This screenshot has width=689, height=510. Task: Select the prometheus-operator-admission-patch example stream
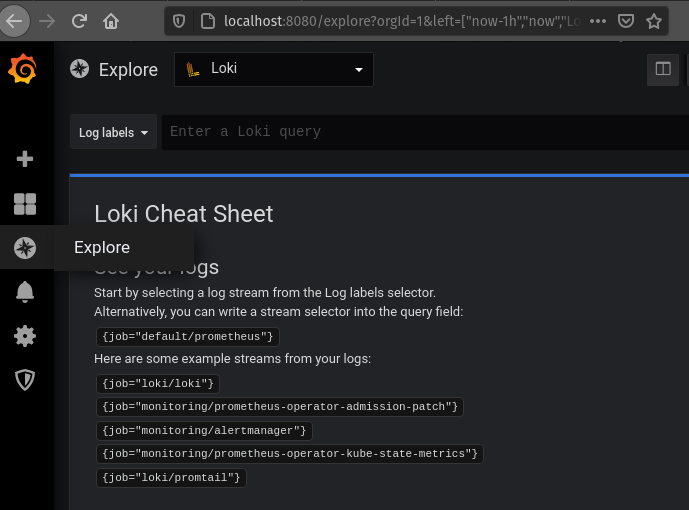tap(280, 407)
